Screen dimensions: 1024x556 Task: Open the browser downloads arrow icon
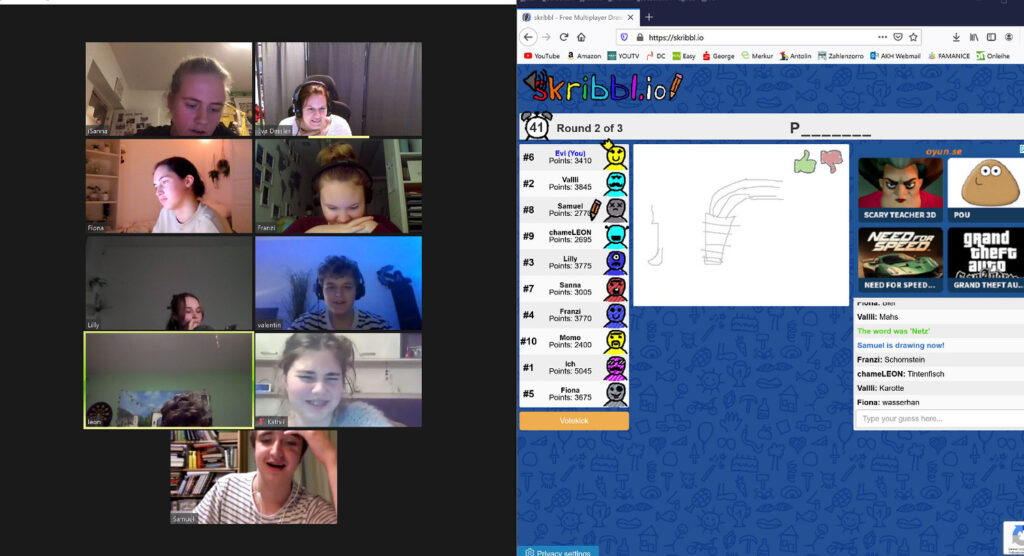tap(956, 37)
